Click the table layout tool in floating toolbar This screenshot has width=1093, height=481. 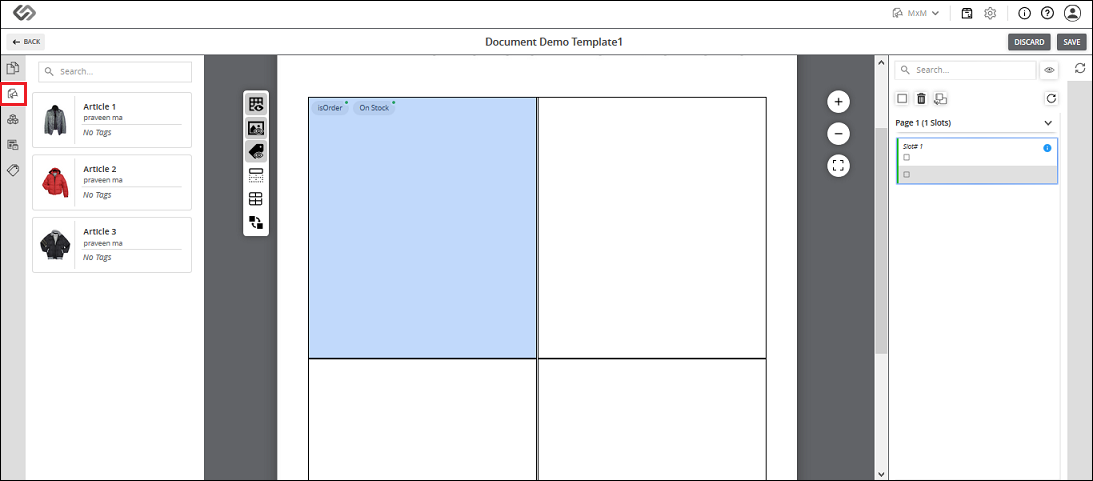point(256,199)
